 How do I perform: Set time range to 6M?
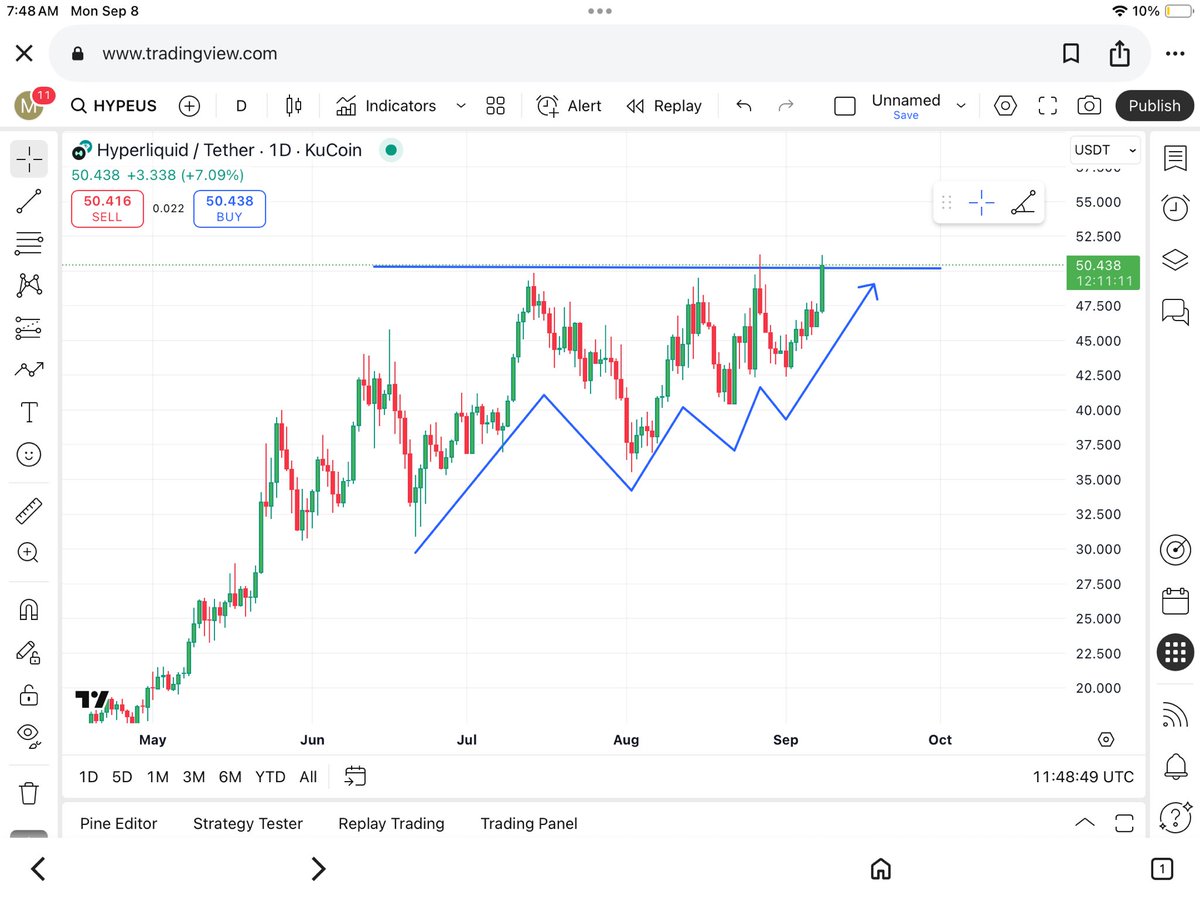pyautogui.click(x=230, y=776)
